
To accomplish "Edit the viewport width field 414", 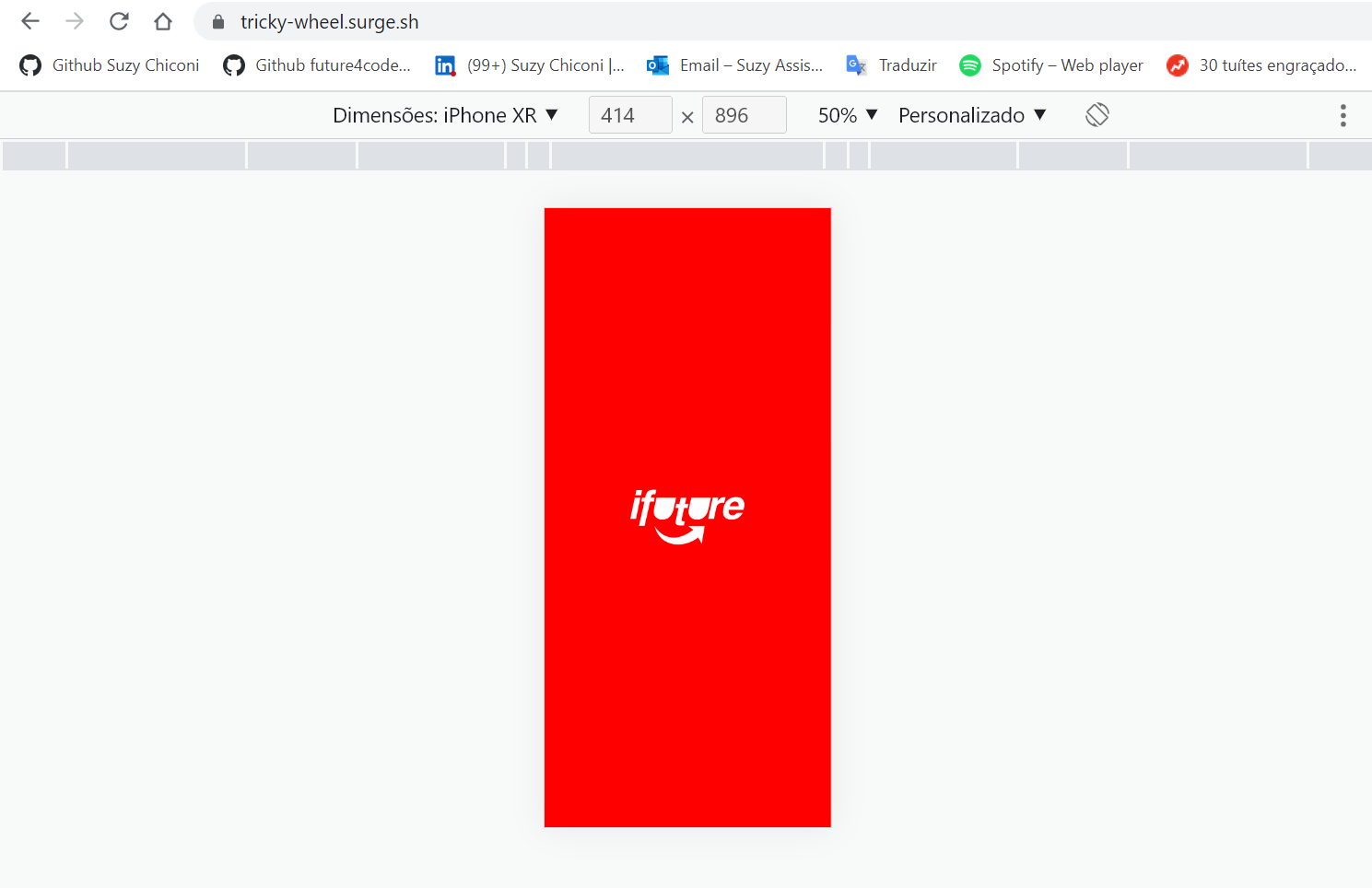I will click(630, 115).
